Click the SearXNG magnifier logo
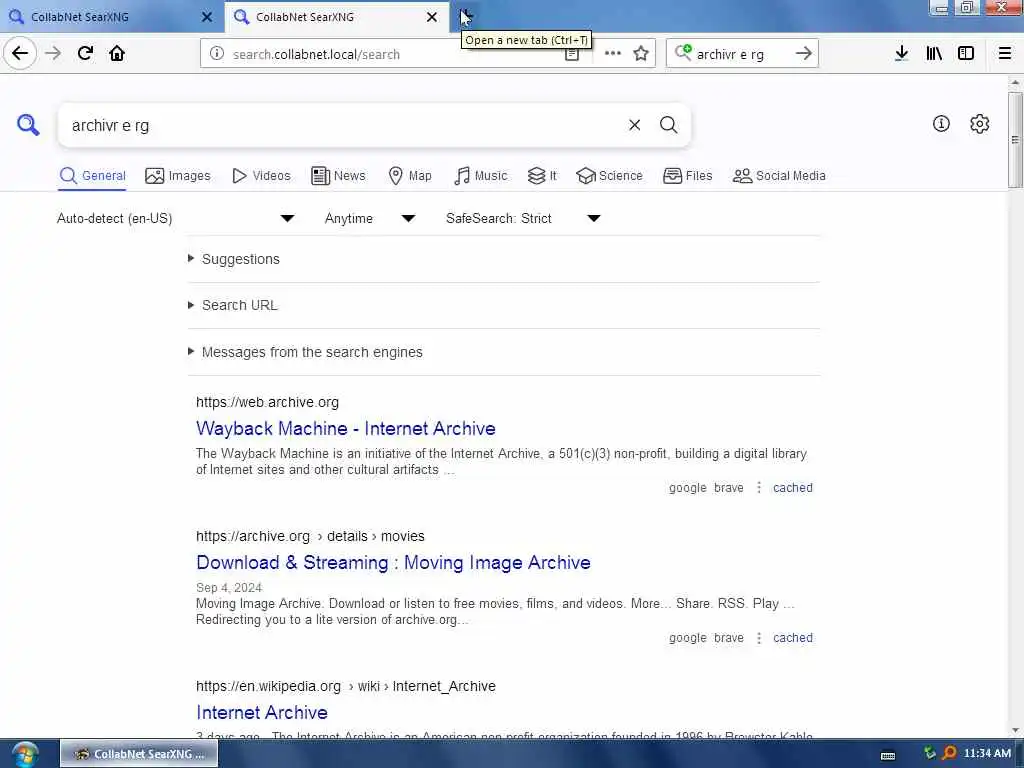Image resolution: width=1024 pixels, height=768 pixels. [28, 124]
